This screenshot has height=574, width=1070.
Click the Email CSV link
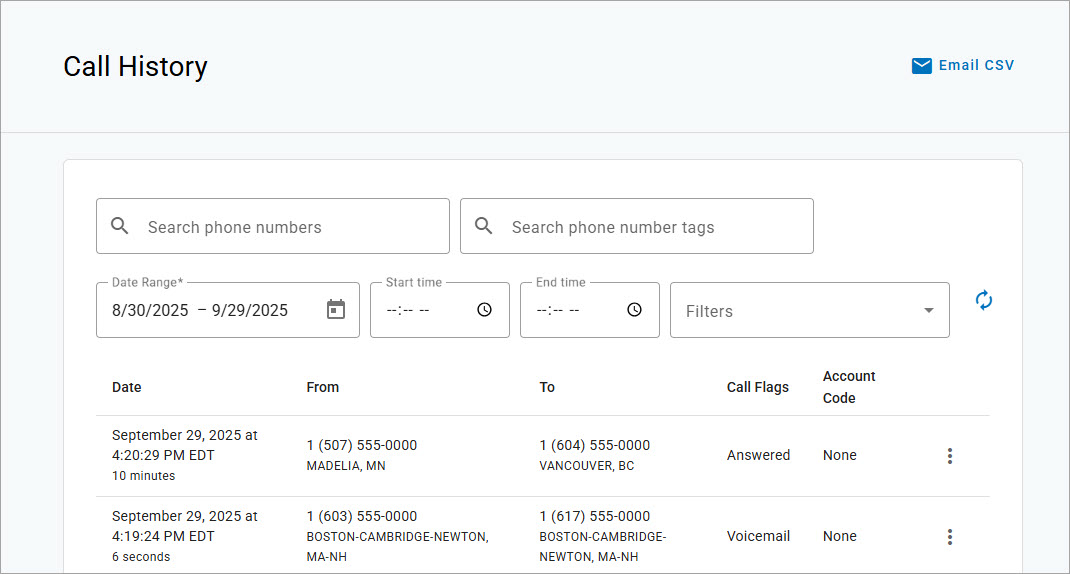[976, 66]
